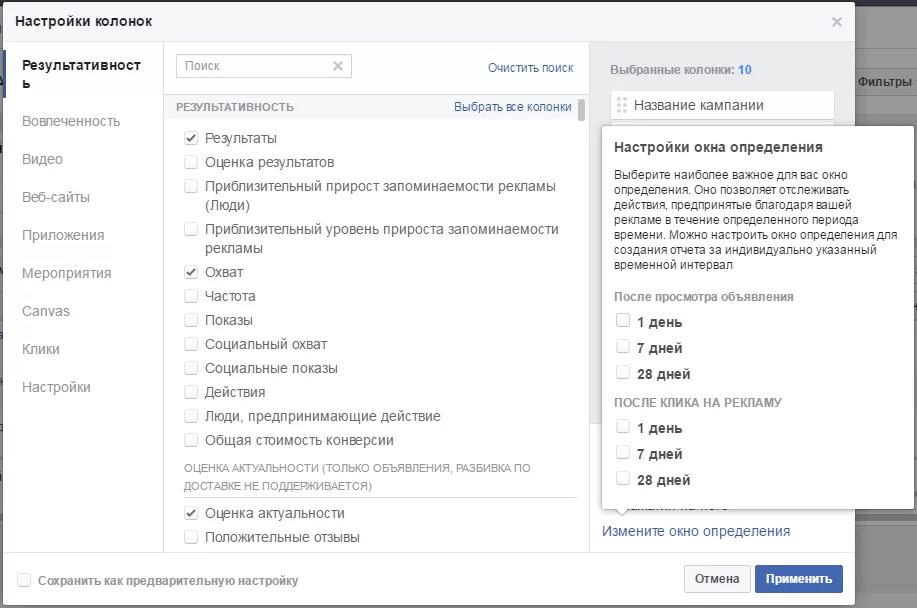Grab the drag handle of Название кампании
This screenshot has width=917, height=608.
[622, 105]
